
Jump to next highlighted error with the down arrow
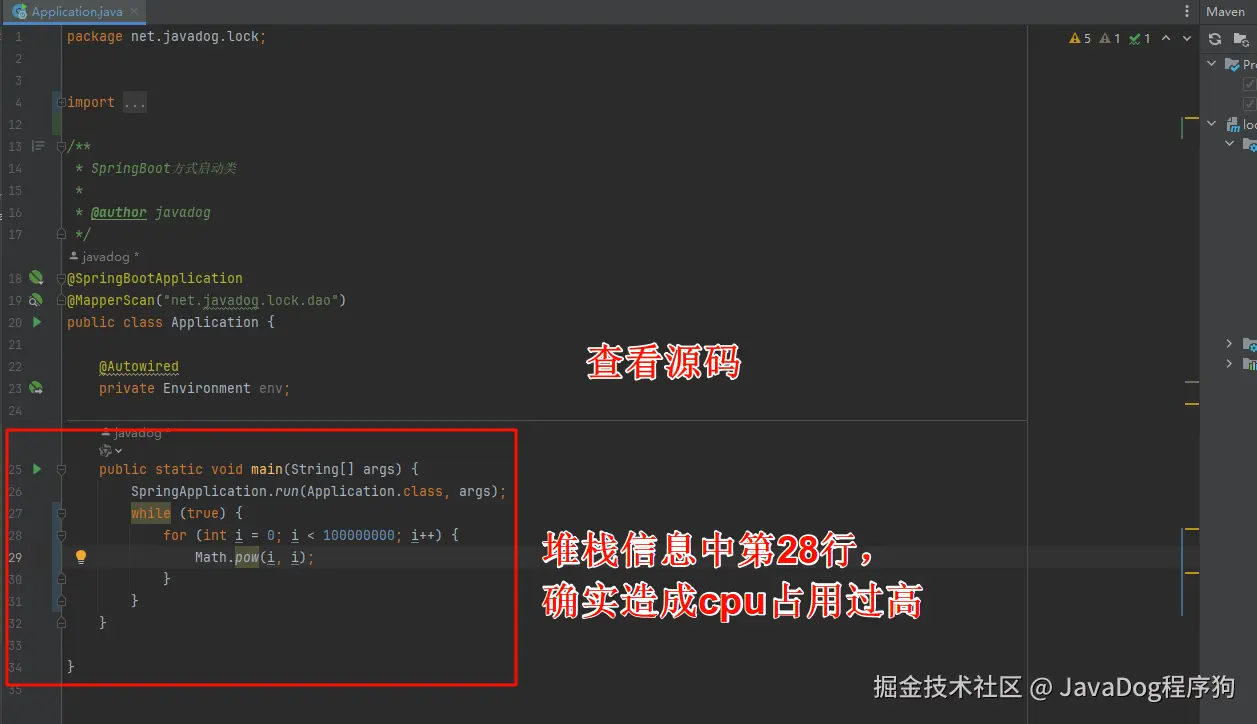tap(1187, 38)
